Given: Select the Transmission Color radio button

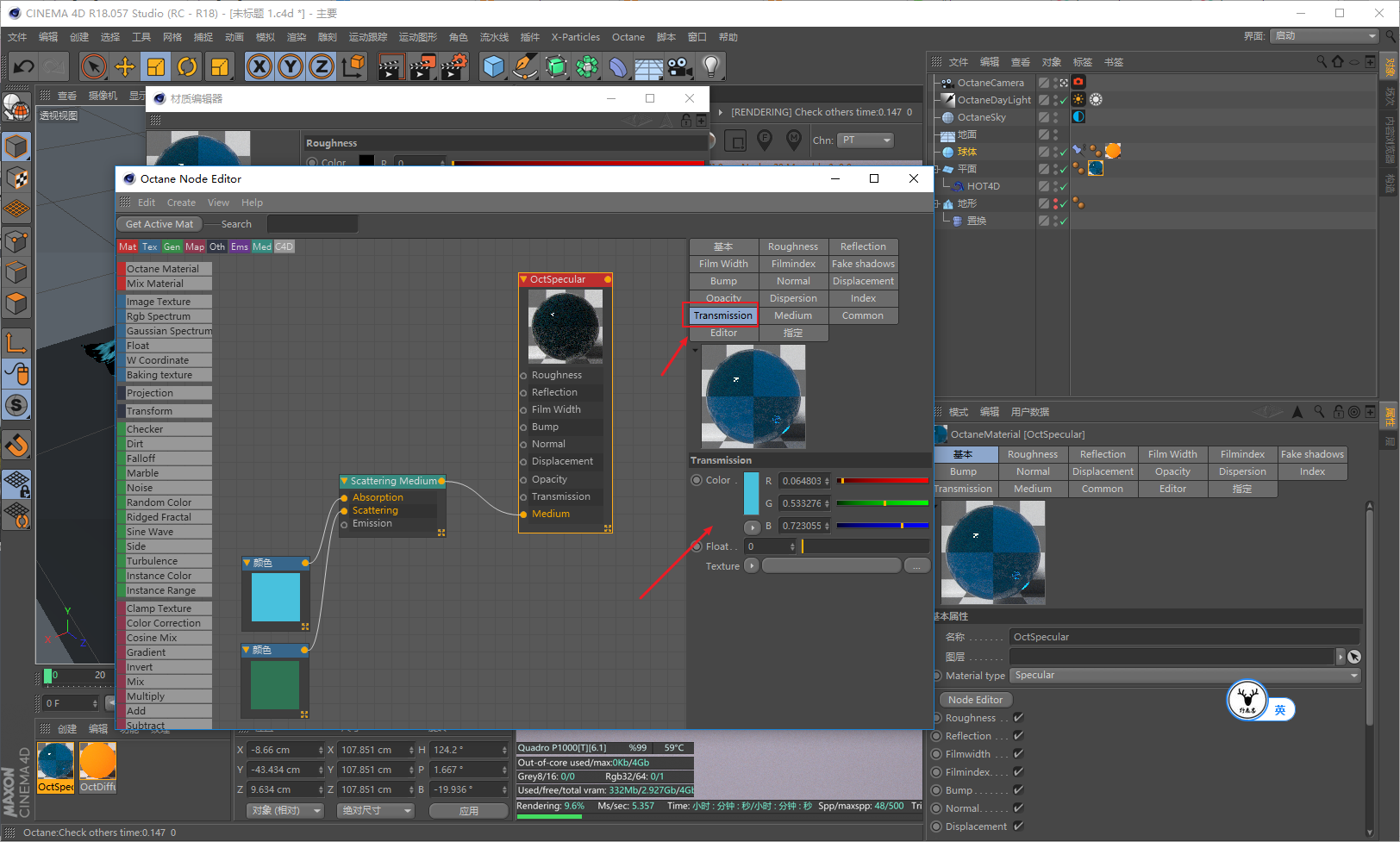Looking at the screenshot, I should click(697, 480).
